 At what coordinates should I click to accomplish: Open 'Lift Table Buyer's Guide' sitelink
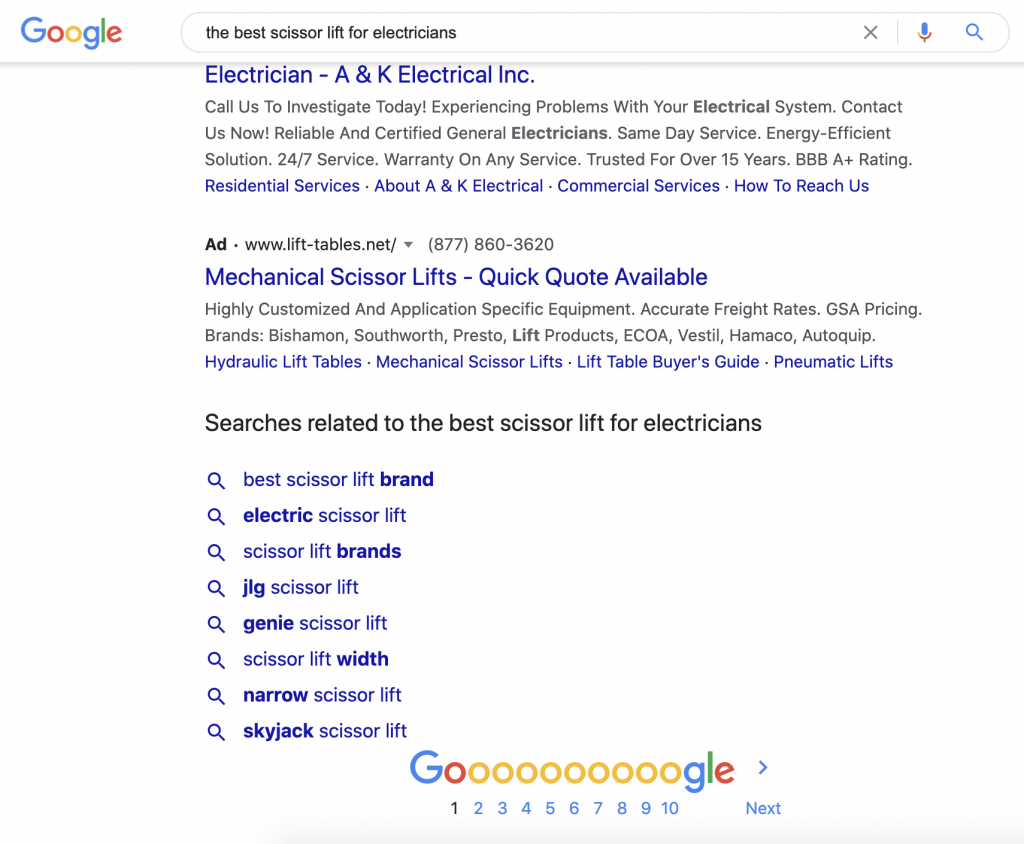point(668,362)
